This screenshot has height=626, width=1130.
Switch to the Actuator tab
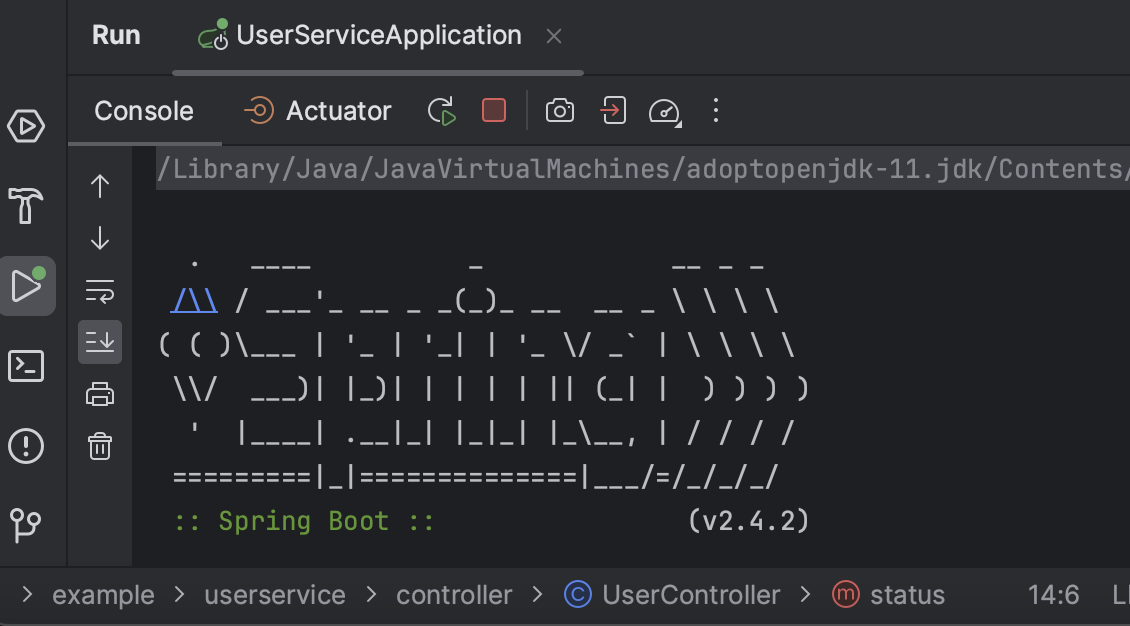pos(318,111)
